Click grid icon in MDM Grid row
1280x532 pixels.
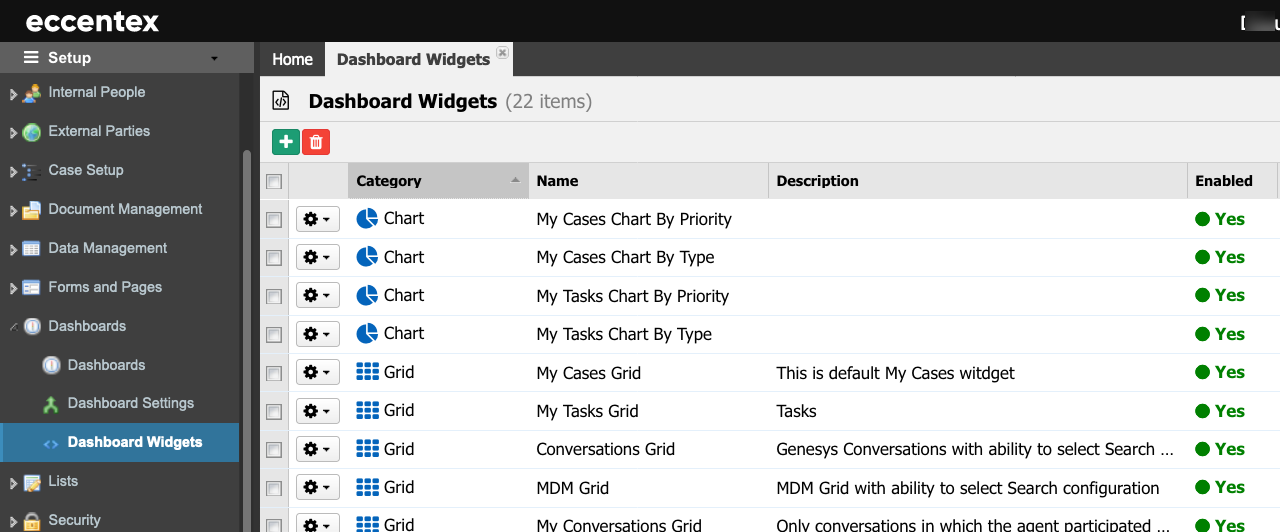(367, 487)
